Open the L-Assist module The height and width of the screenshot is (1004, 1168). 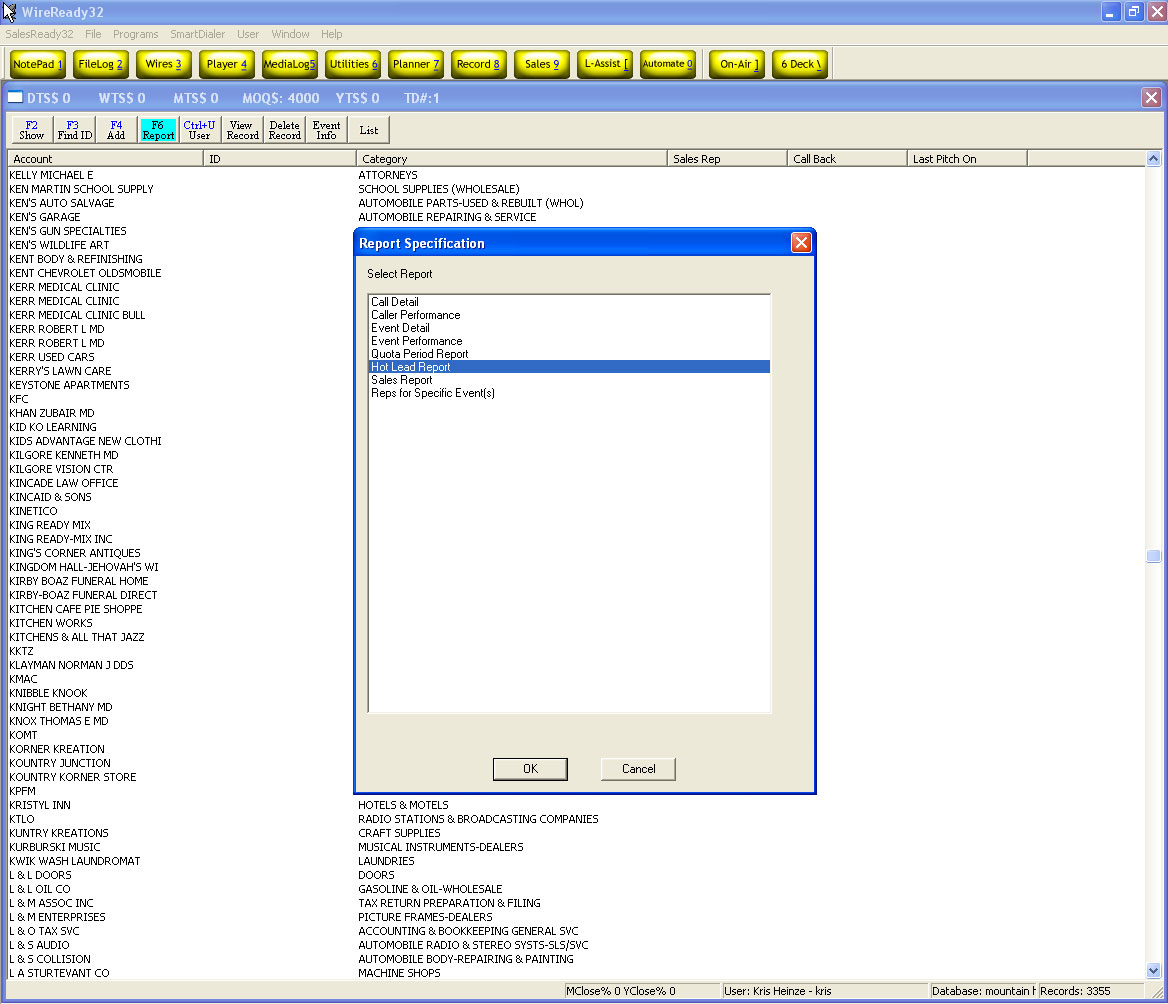click(605, 64)
